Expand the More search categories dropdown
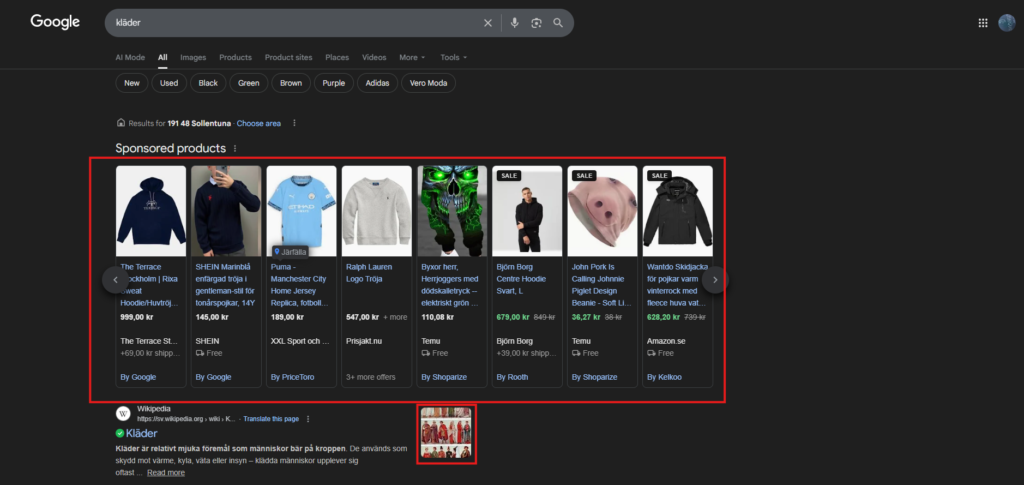Viewport: 1024px width, 485px height. (412, 57)
